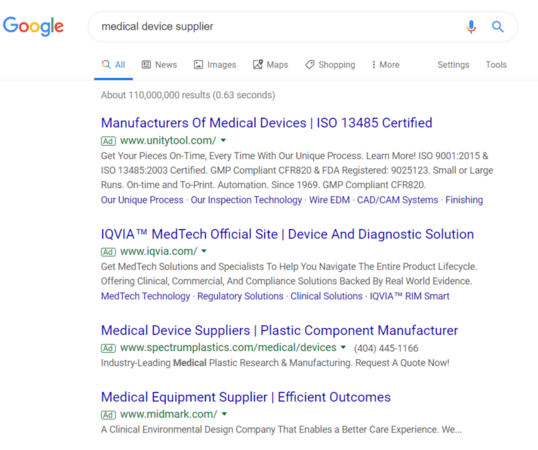Click the map pin icon beside Maps

(x=258, y=64)
